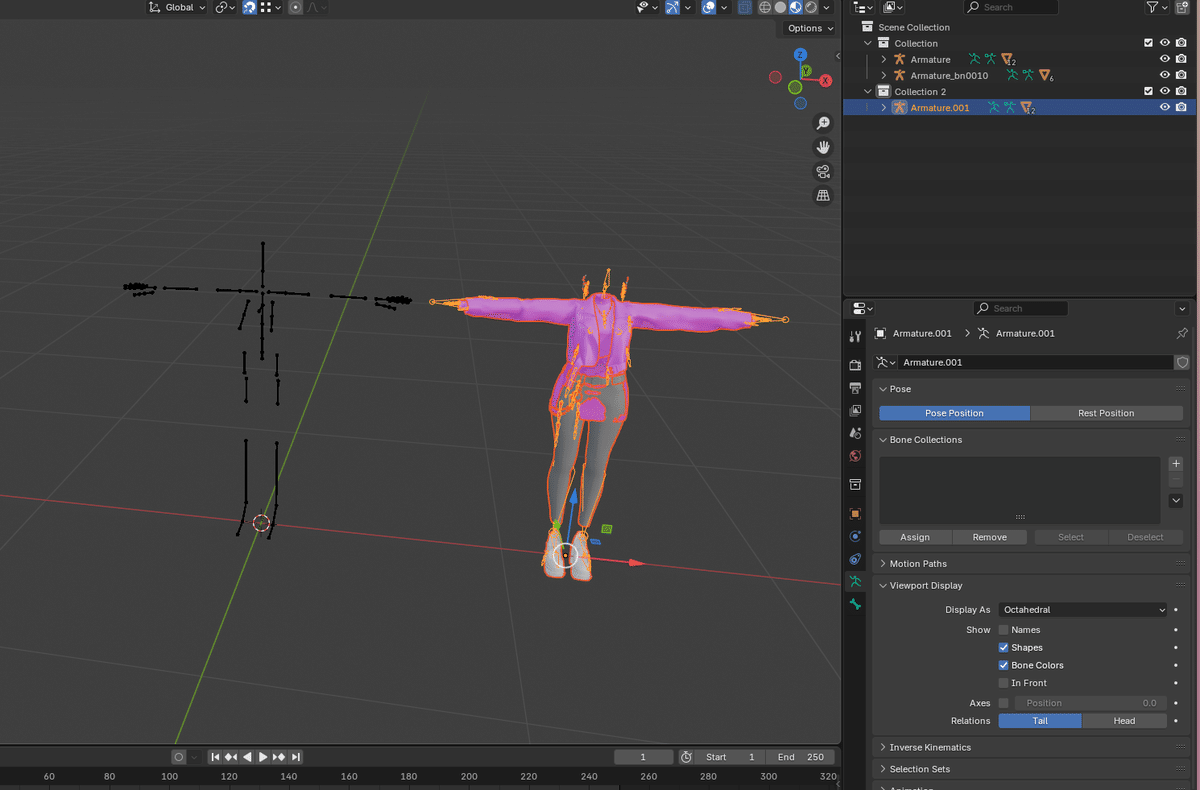
Task: Expand the Inverse Kinematics panel
Action: [x=930, y=748]
